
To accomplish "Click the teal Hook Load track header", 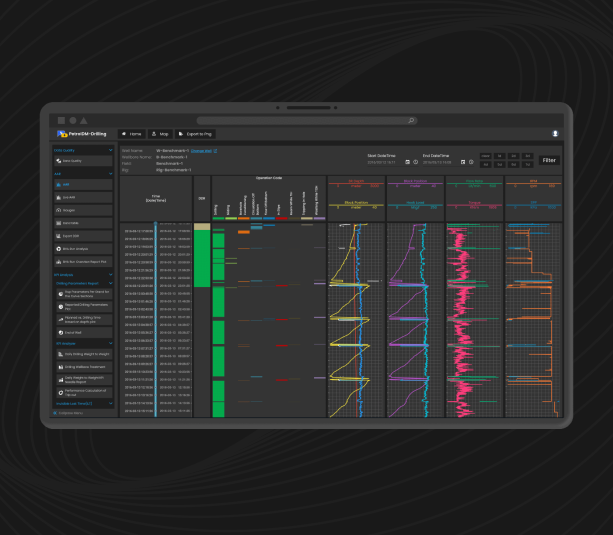I will tap(415, 205).
